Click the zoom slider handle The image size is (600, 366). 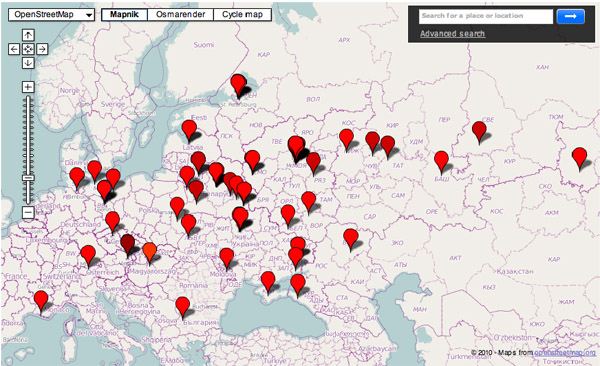click(x=28, y=178)
